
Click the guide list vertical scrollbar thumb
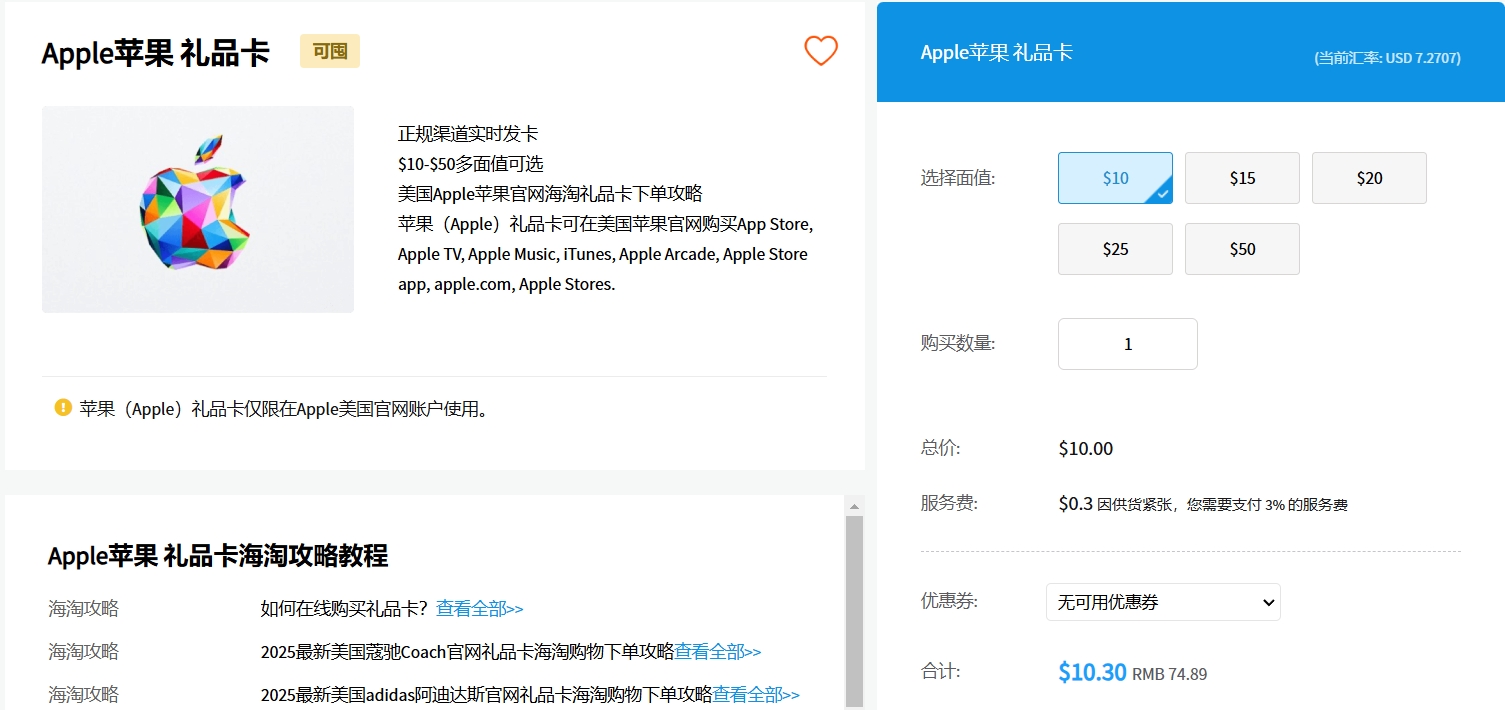[x=854, y=610]
